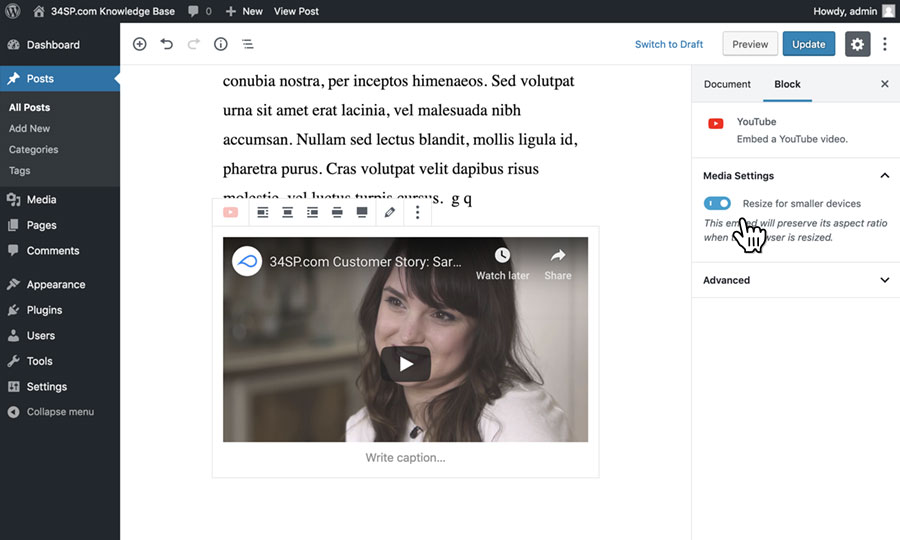Open the New content menu

pos(244,11)
